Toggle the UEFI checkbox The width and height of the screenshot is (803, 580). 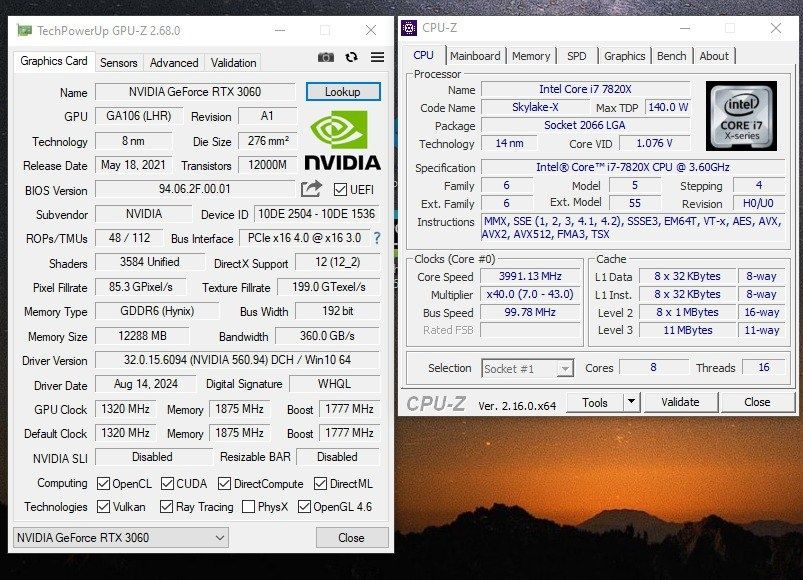pos(340,190)
